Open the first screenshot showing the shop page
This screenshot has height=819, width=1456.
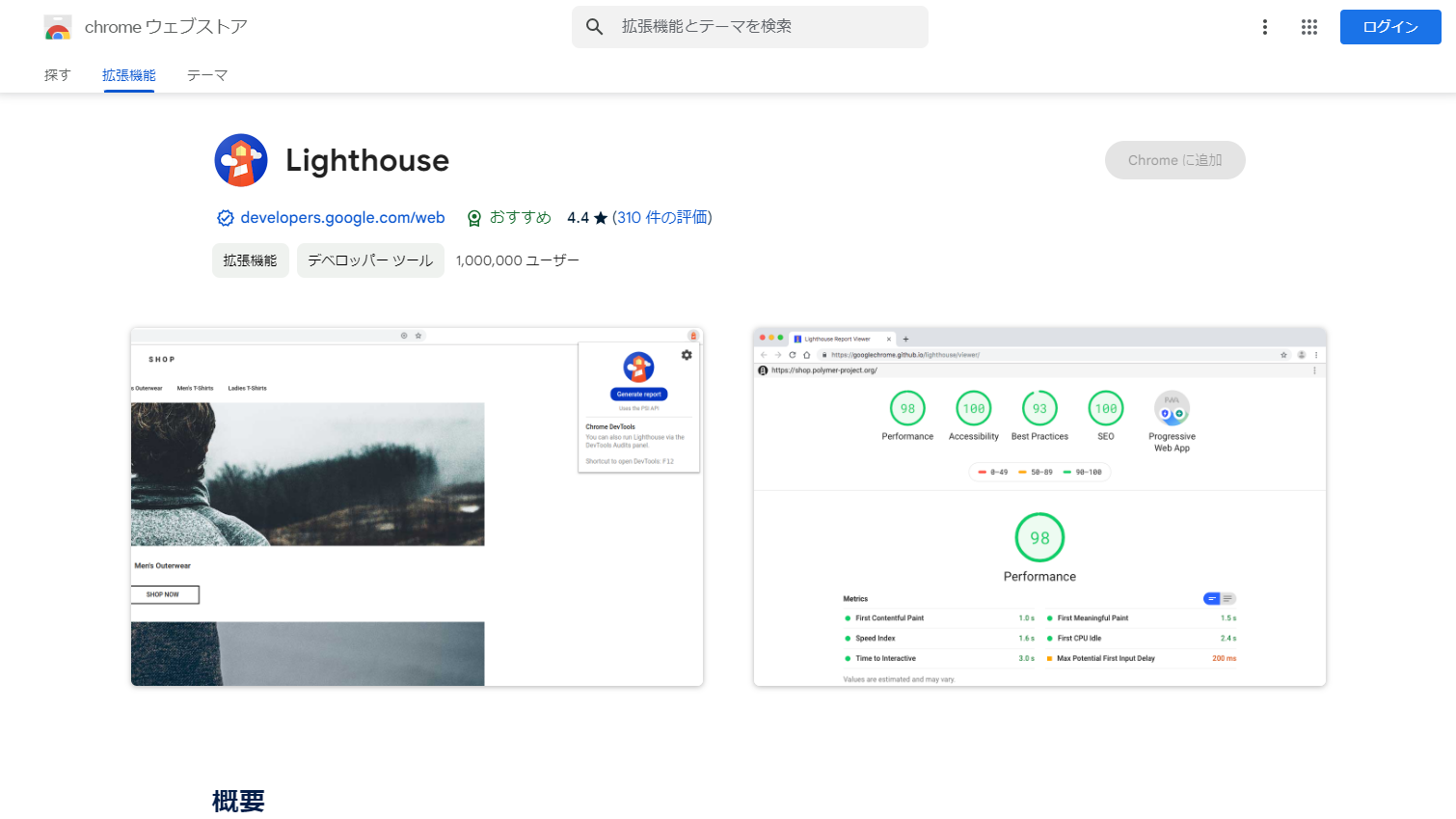(418, 507)
